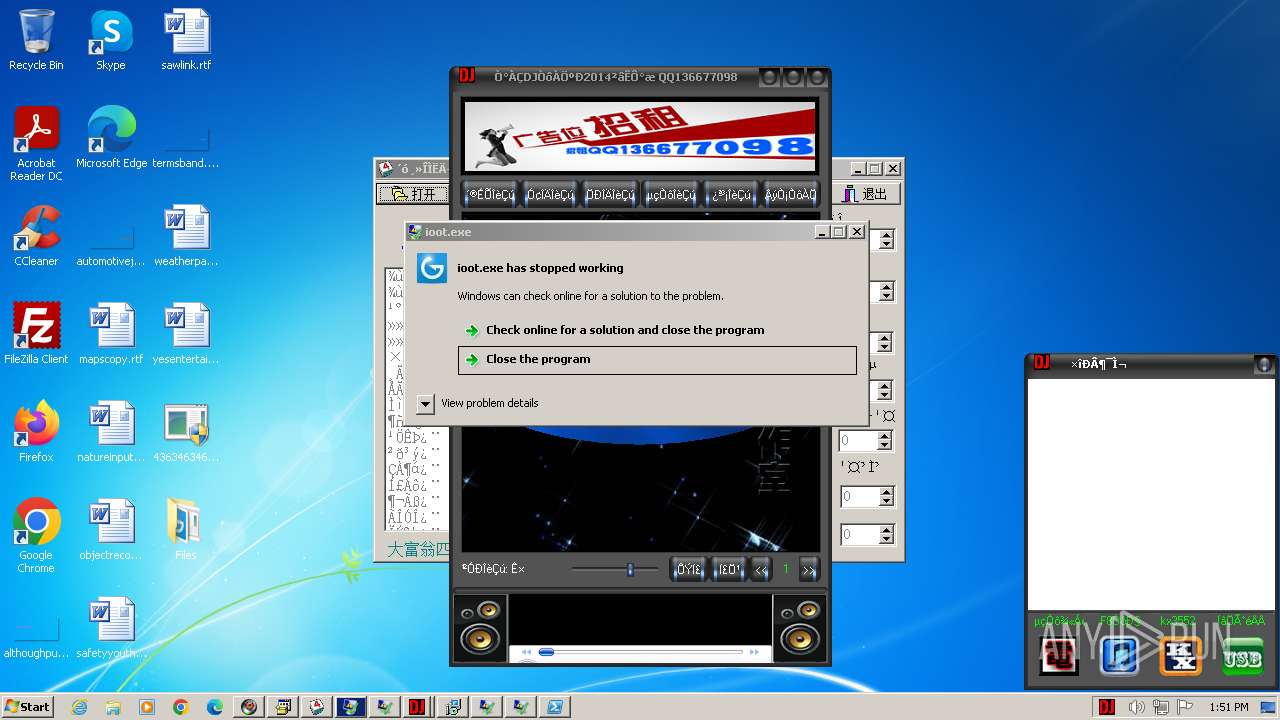Click the KX icon in small DJ window
Screen dimensions: 1280x720
[x=1180, y=657]
